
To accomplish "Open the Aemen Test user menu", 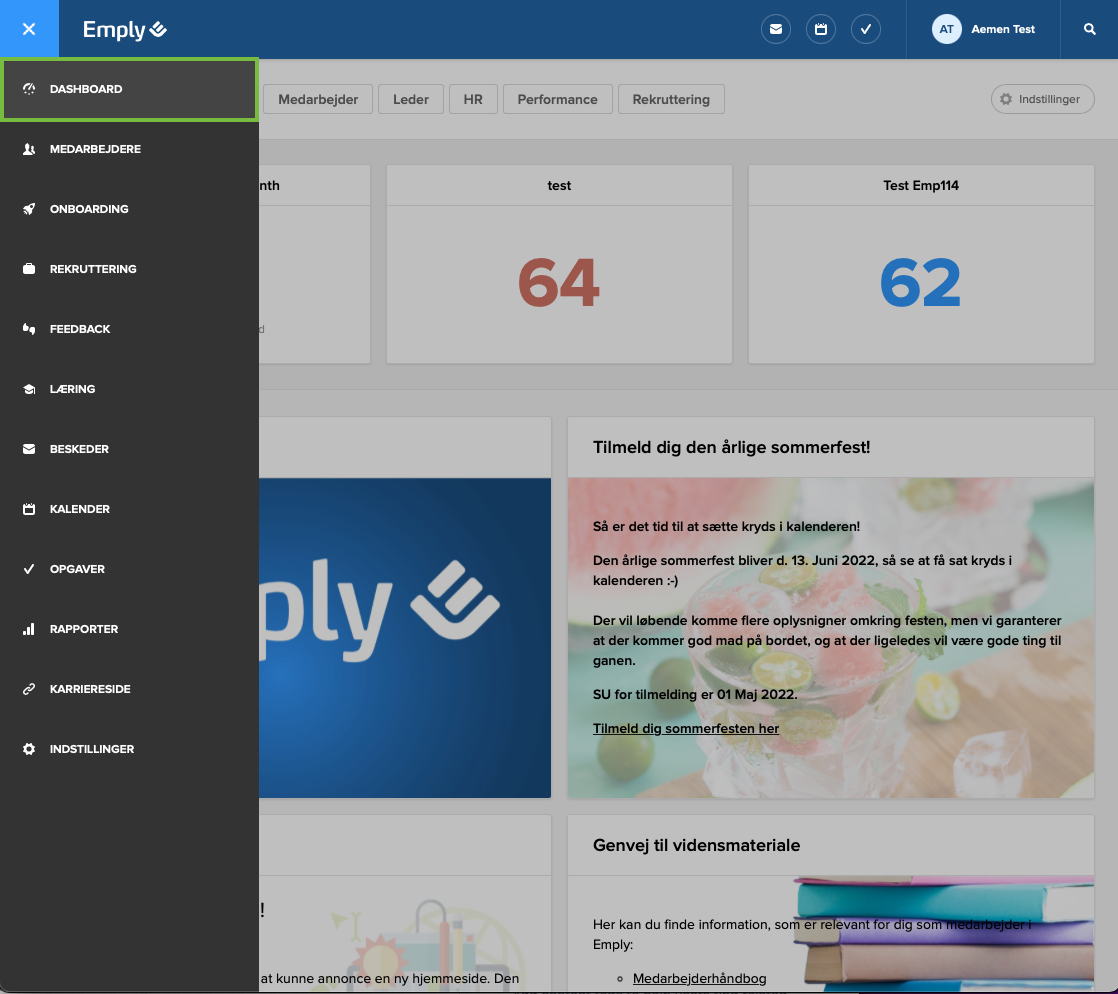I will (x=985, y=29).
